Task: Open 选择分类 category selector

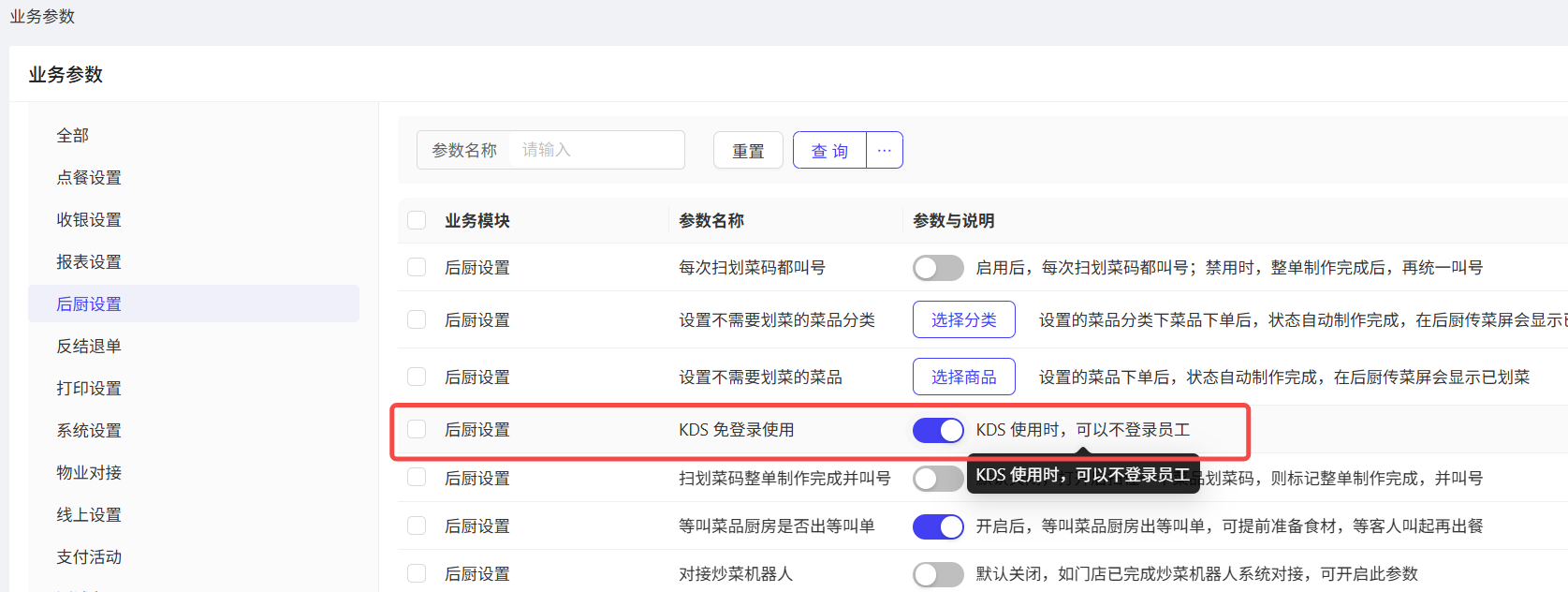Action: coord(963,319)
